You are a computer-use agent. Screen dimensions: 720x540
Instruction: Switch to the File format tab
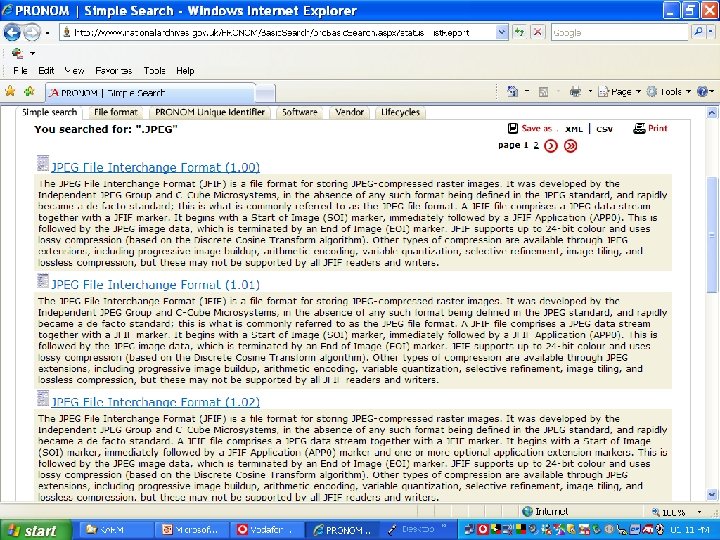click(116, 112)
